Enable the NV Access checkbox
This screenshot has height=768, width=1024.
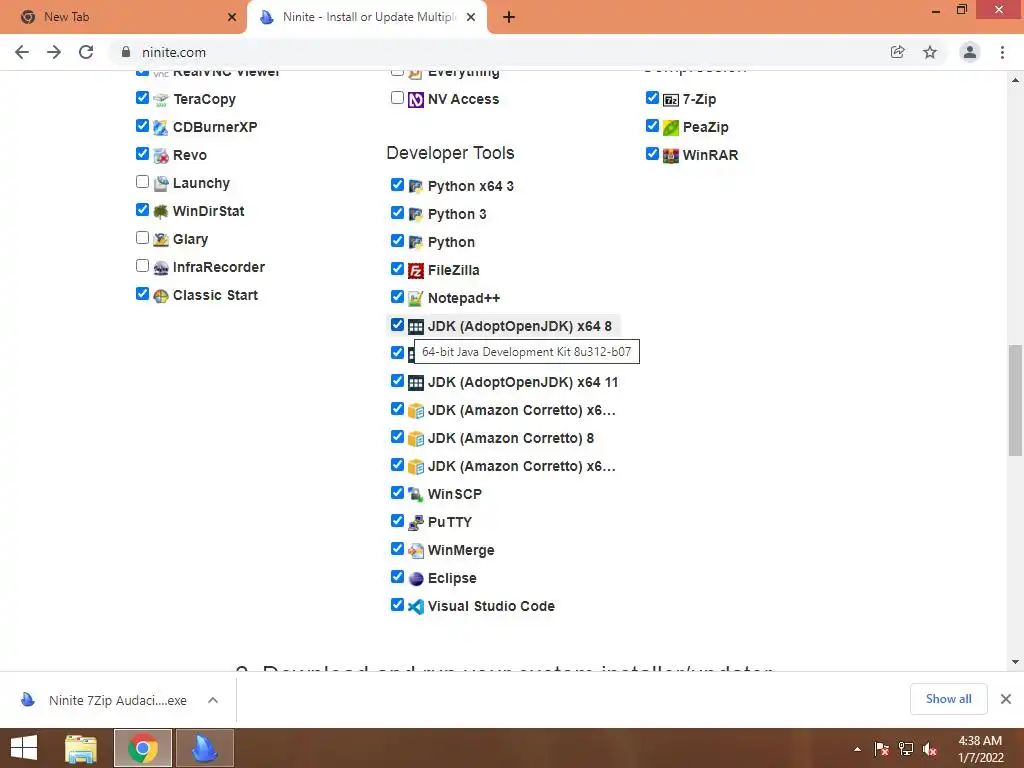tap(397, 98)
